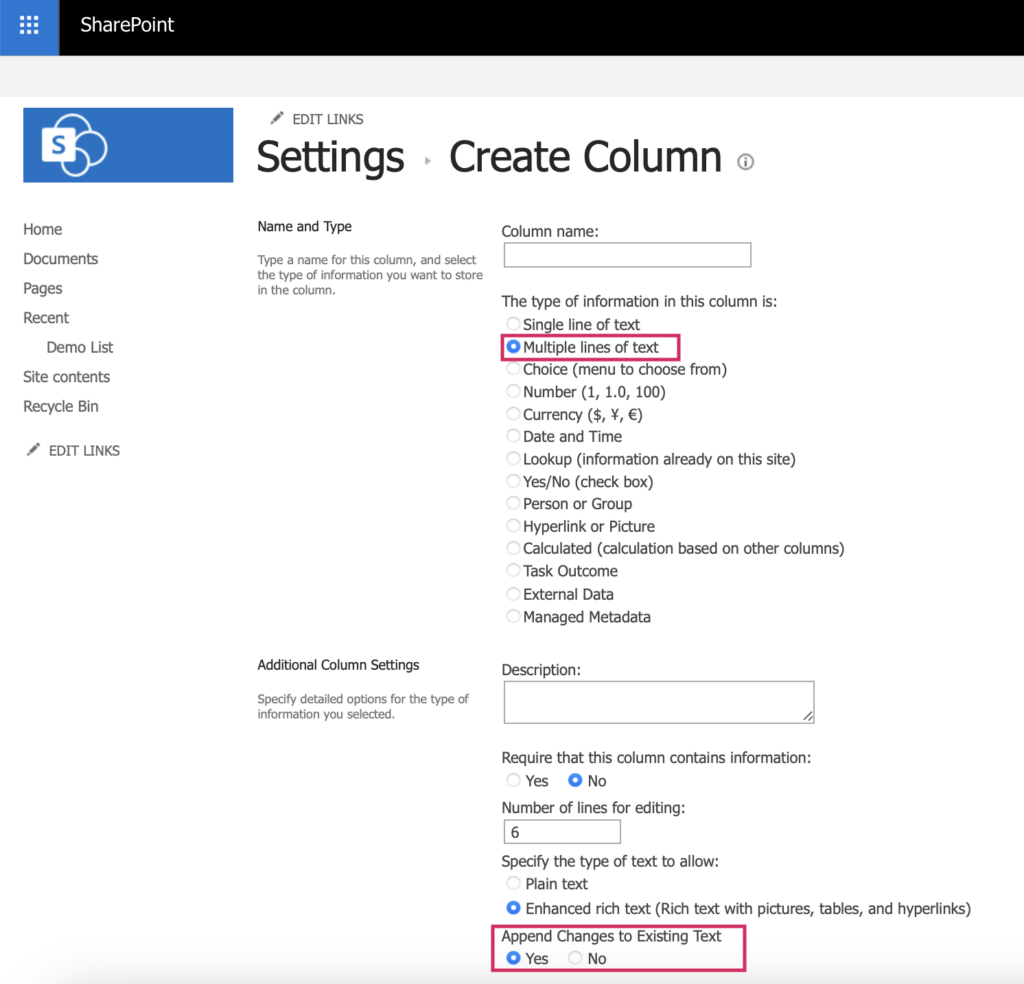Image resolution: width=1024 pixels, height=984 pixels.
Task: Click the SharePoint title in header
Action: click(127, 25)
